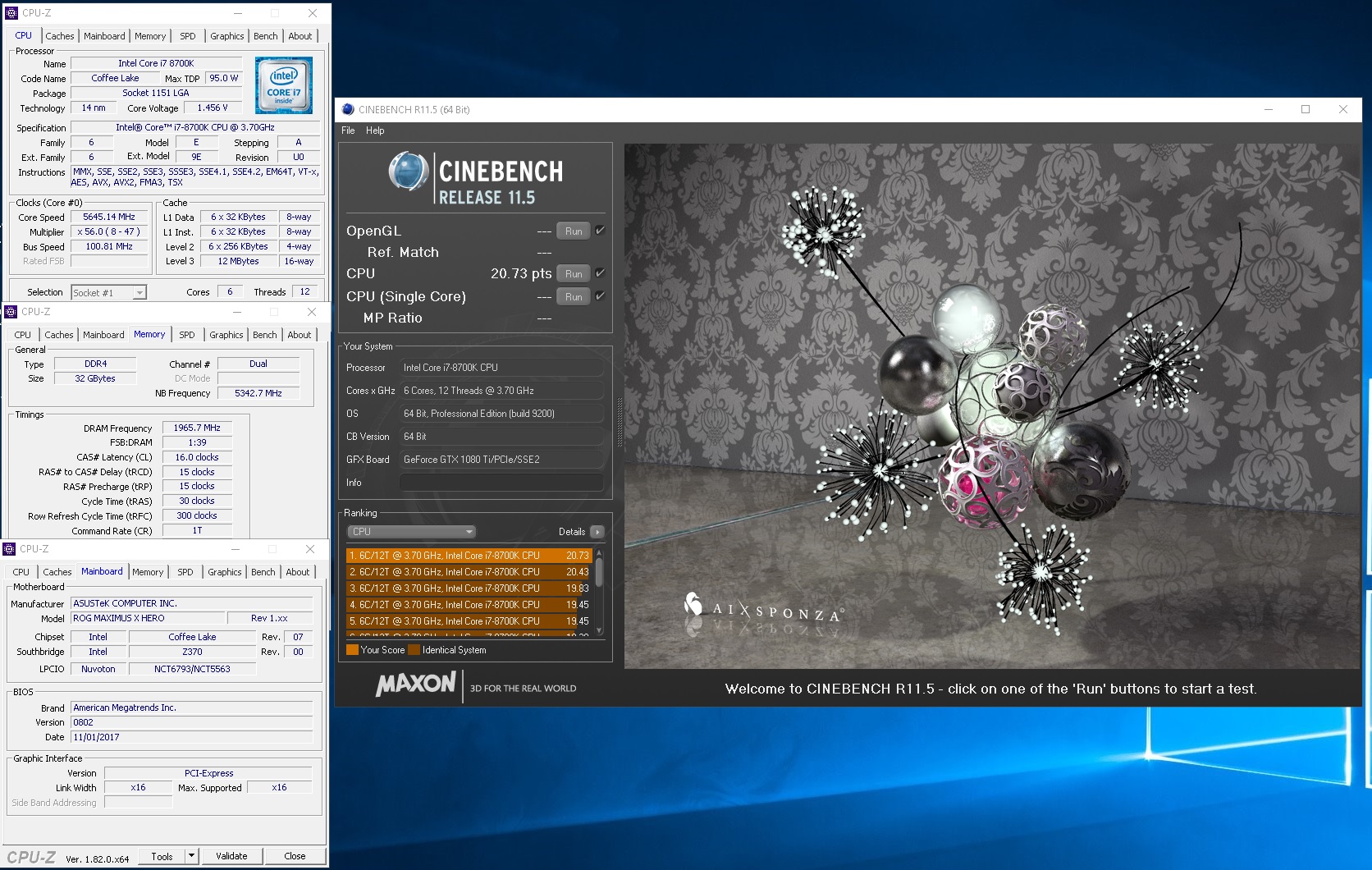Select ranking entry with score 19.83
Image resolution: width=1372 pixels, height=870 pixels.
tap(469, 588)
